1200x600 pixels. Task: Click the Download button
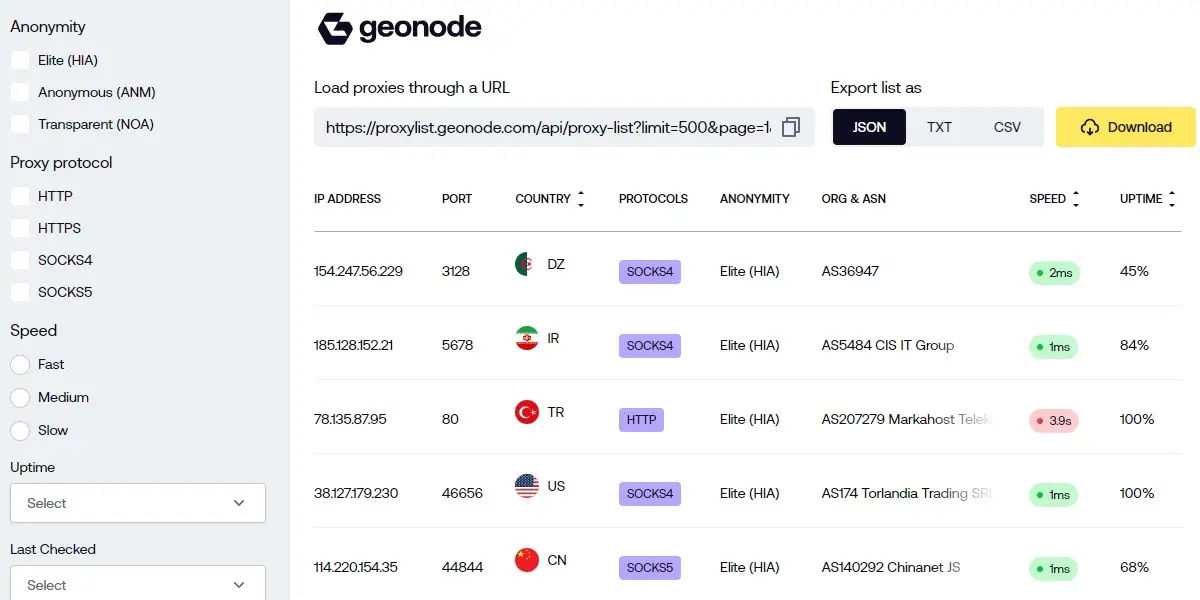1124,127
